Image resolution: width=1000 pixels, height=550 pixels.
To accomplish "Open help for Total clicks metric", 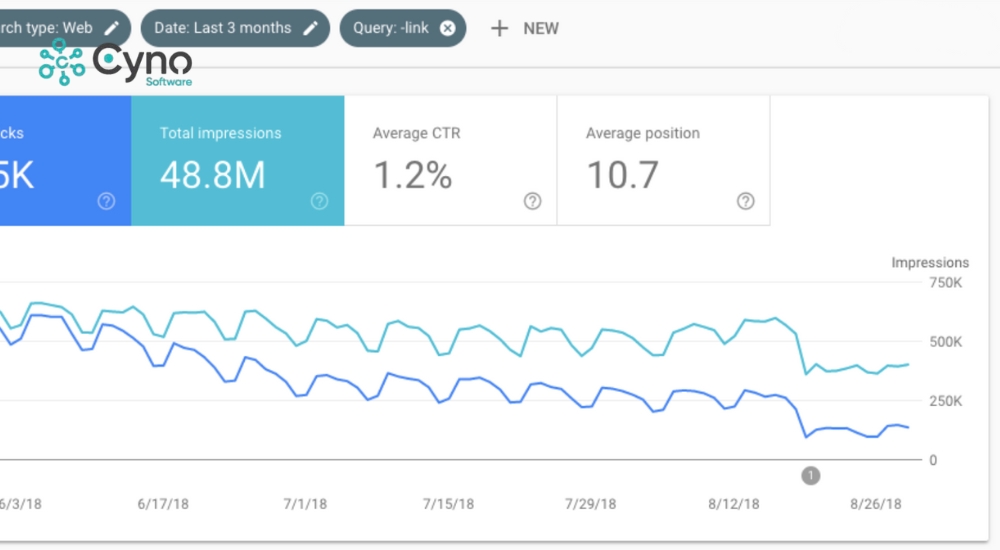I will (106, 201).
